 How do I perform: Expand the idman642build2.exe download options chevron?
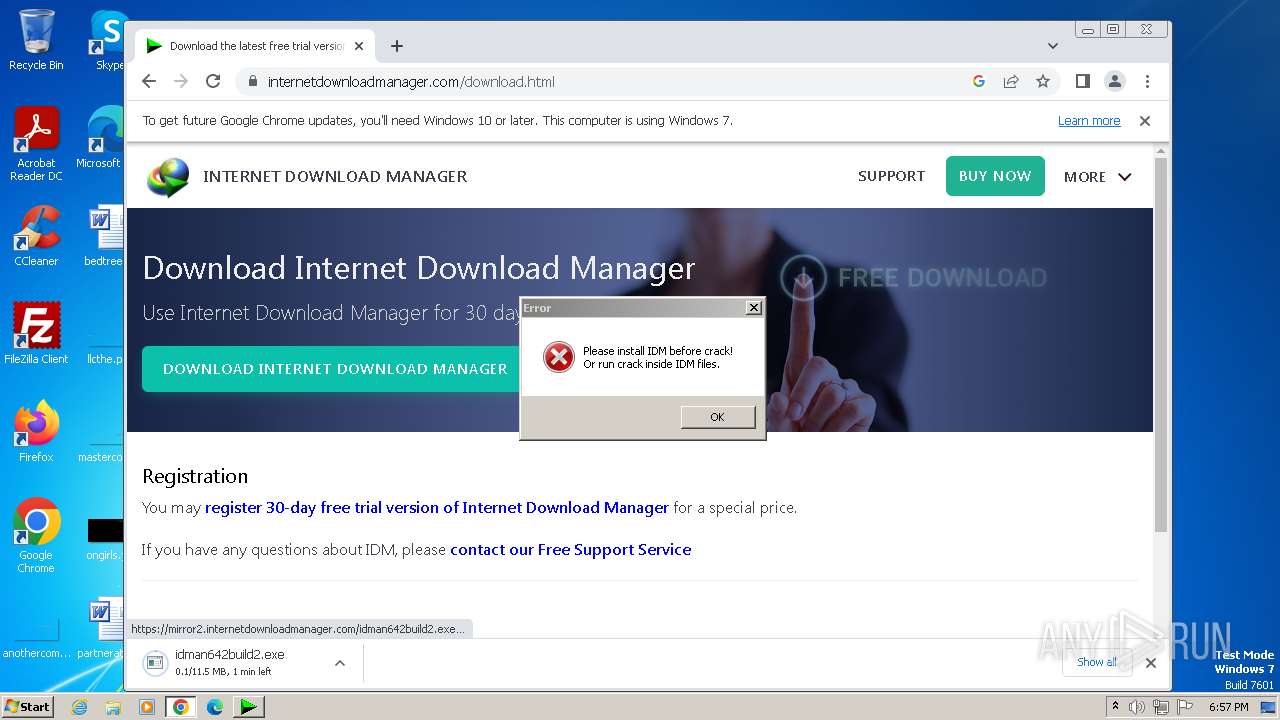tap(340, 663)
